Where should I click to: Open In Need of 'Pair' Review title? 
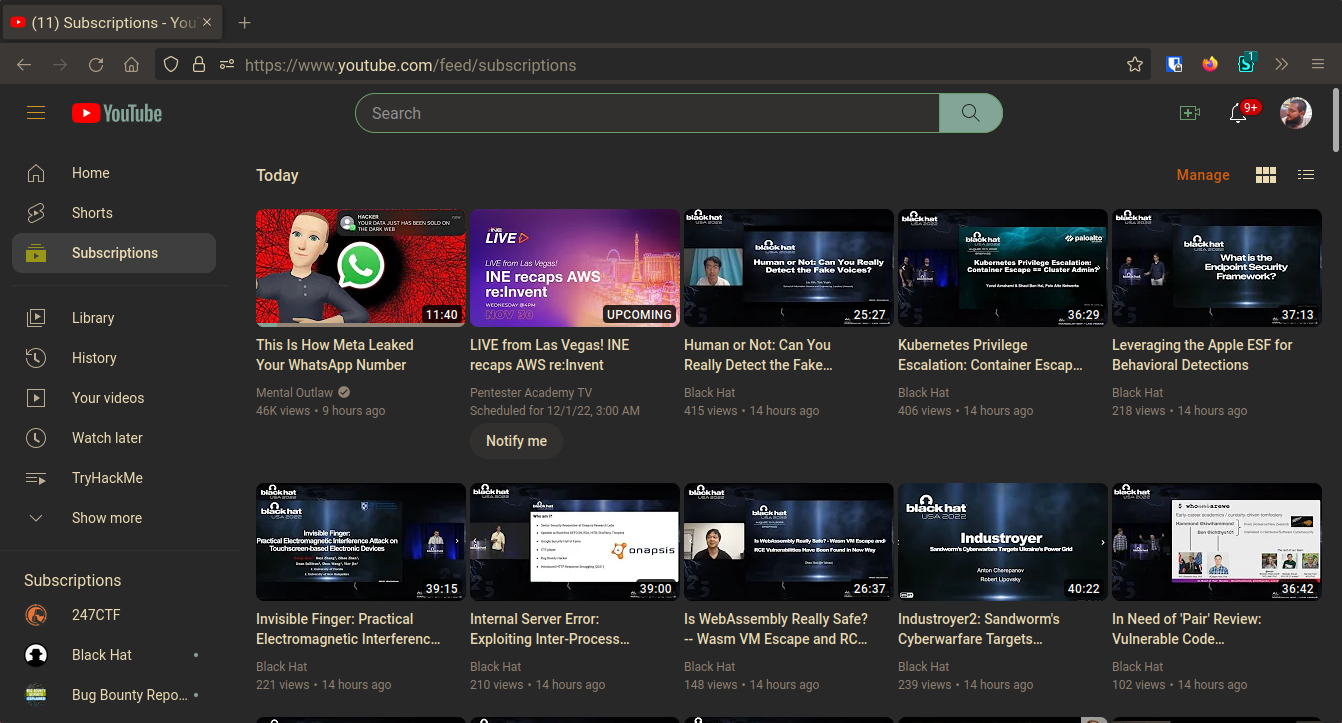tap(1186, 629)
